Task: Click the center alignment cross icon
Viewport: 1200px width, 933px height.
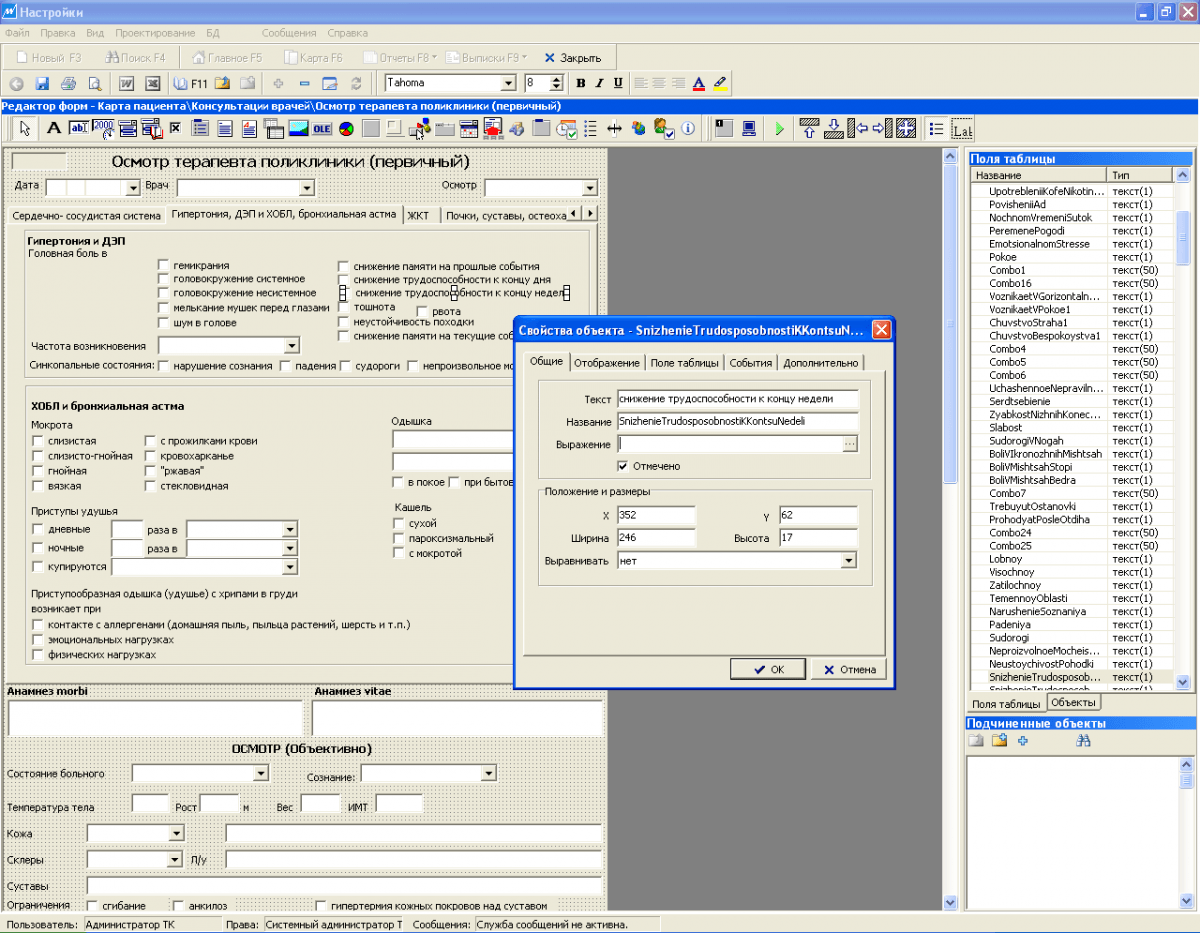Action: coord(906,128)
